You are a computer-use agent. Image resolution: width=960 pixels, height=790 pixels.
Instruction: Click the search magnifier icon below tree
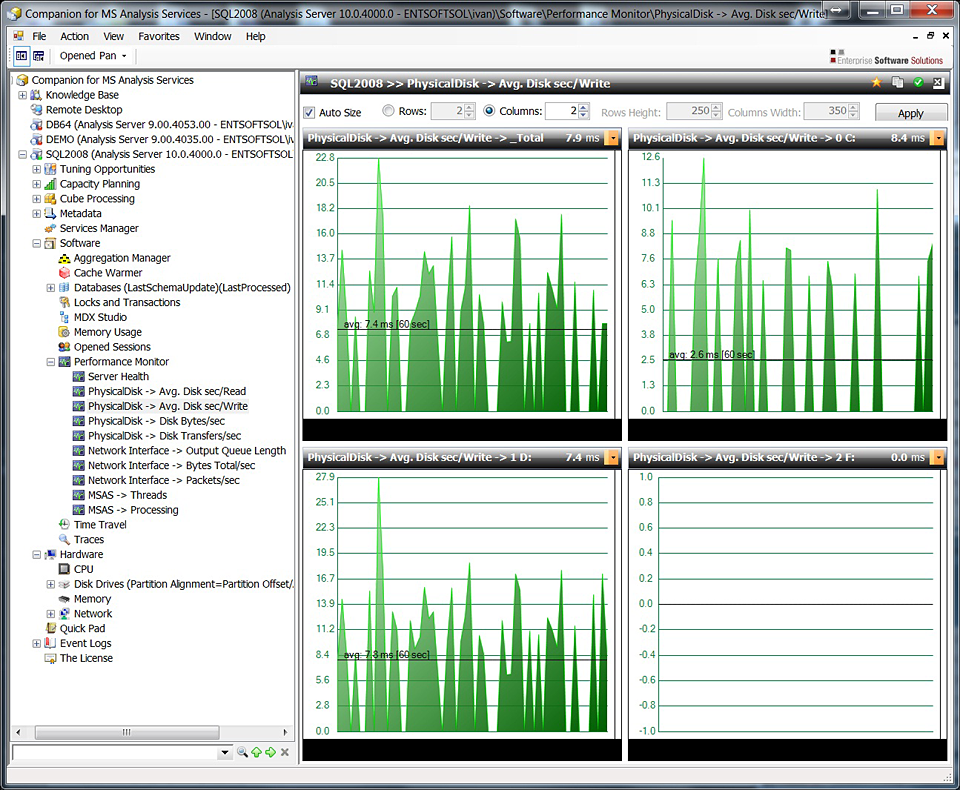[x=242, y=752]
